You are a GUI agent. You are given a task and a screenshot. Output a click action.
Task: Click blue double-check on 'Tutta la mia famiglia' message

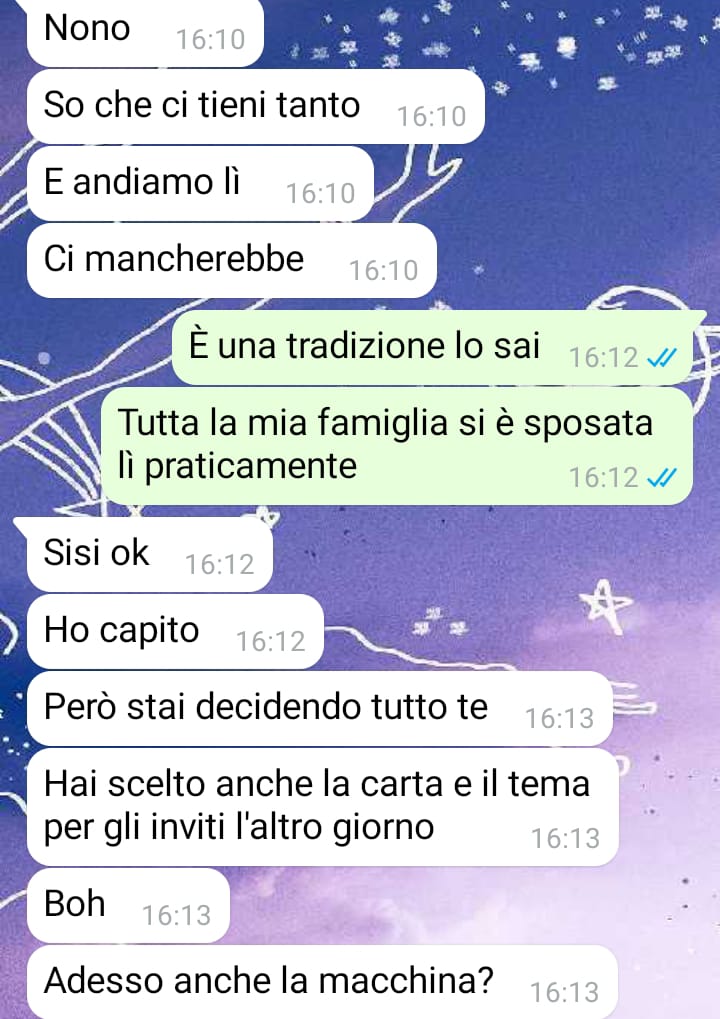pyautogui.click(x=662, y=478)
